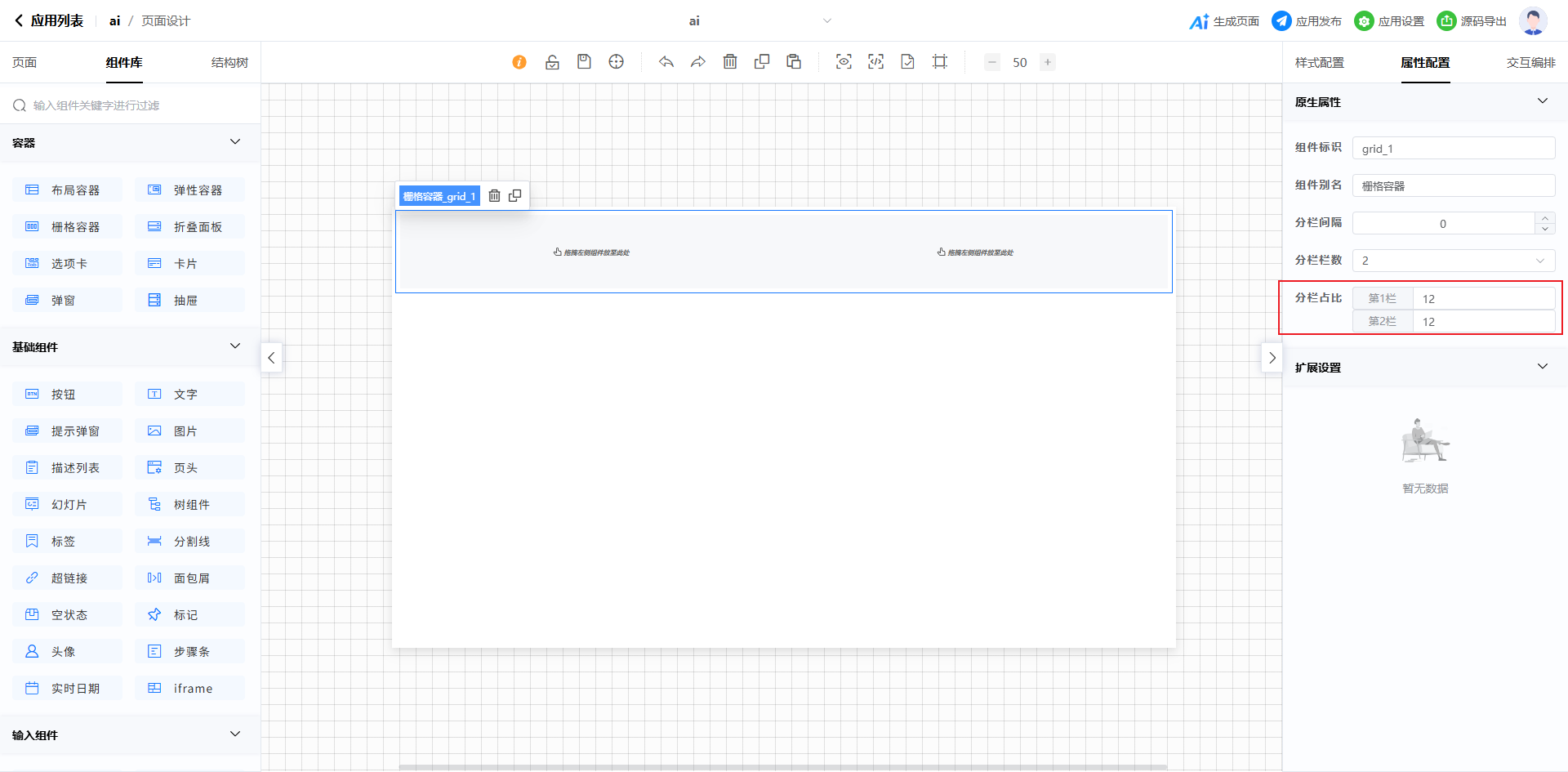Click the trash delete icon in top toolbar
The width and height of the screenshot is (1568, 772).
tap(730, 62)
